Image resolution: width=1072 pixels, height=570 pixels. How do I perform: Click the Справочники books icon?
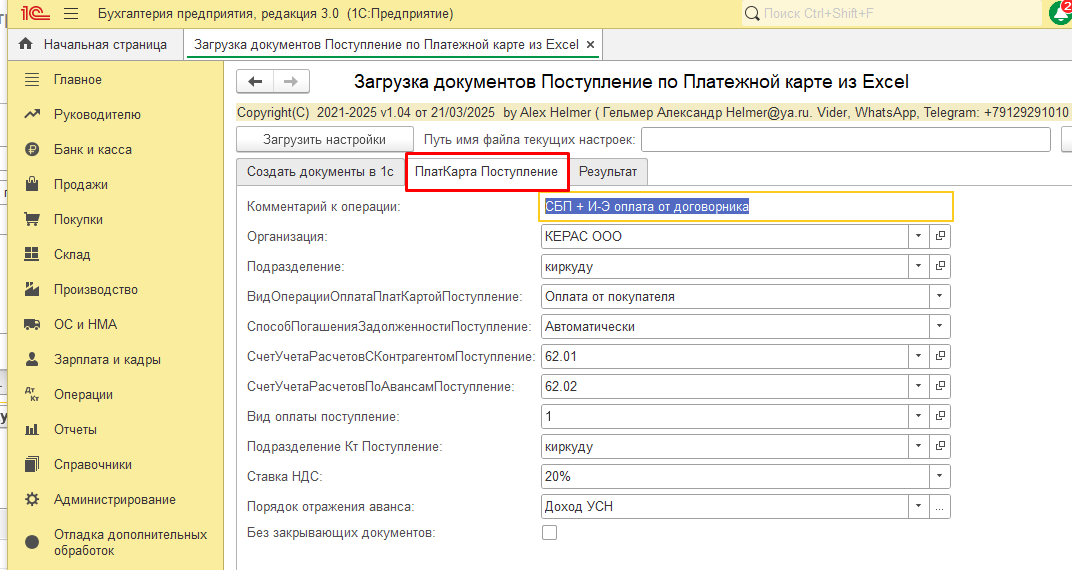pos(32,465)
